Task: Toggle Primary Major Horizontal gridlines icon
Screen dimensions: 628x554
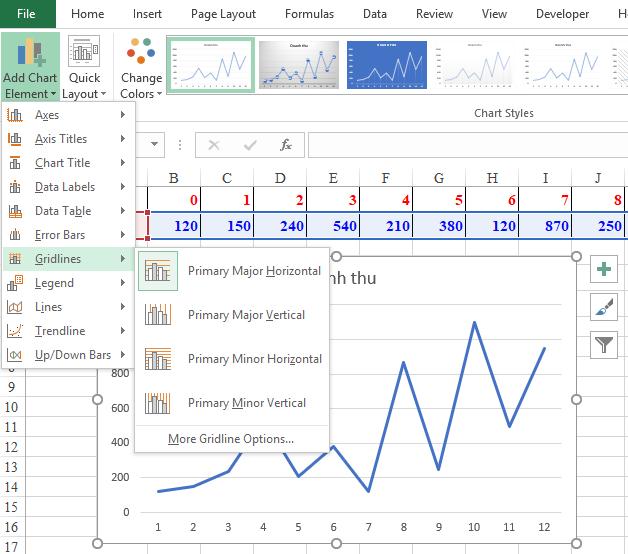Action: coord(158,271)
